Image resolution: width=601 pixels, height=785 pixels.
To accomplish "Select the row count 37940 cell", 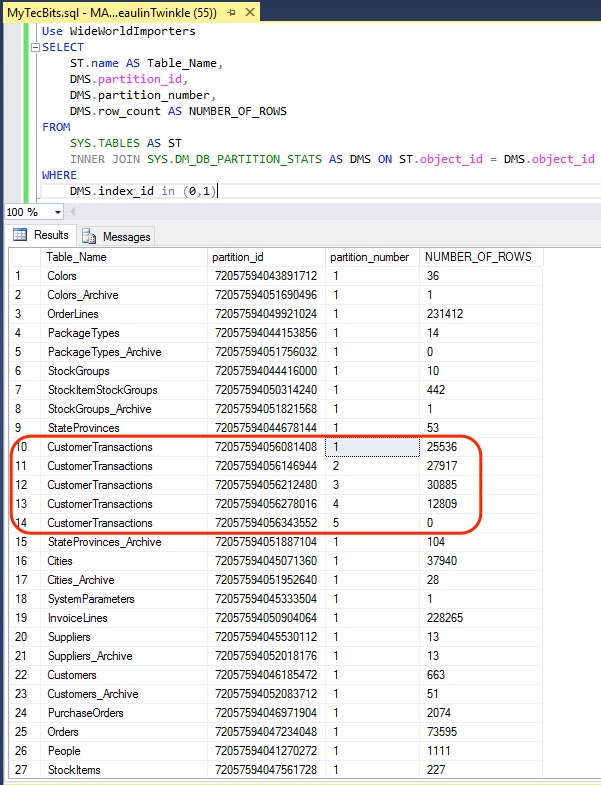I will [481, 561].
